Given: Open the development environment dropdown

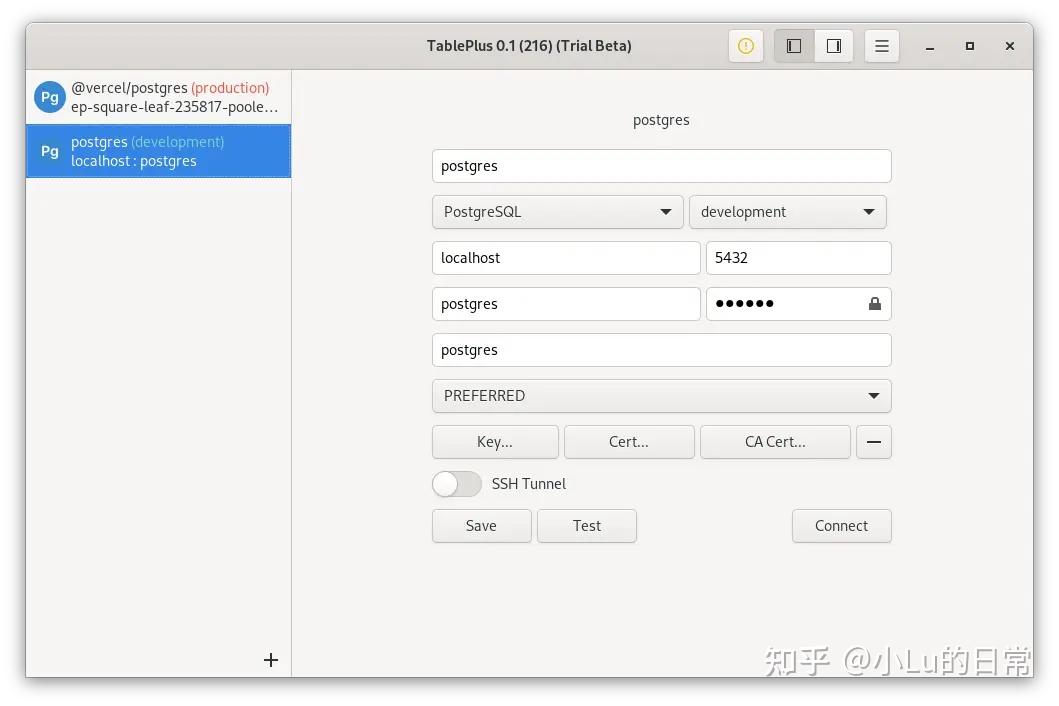Looking at the screenshot, I should [787, 211].
